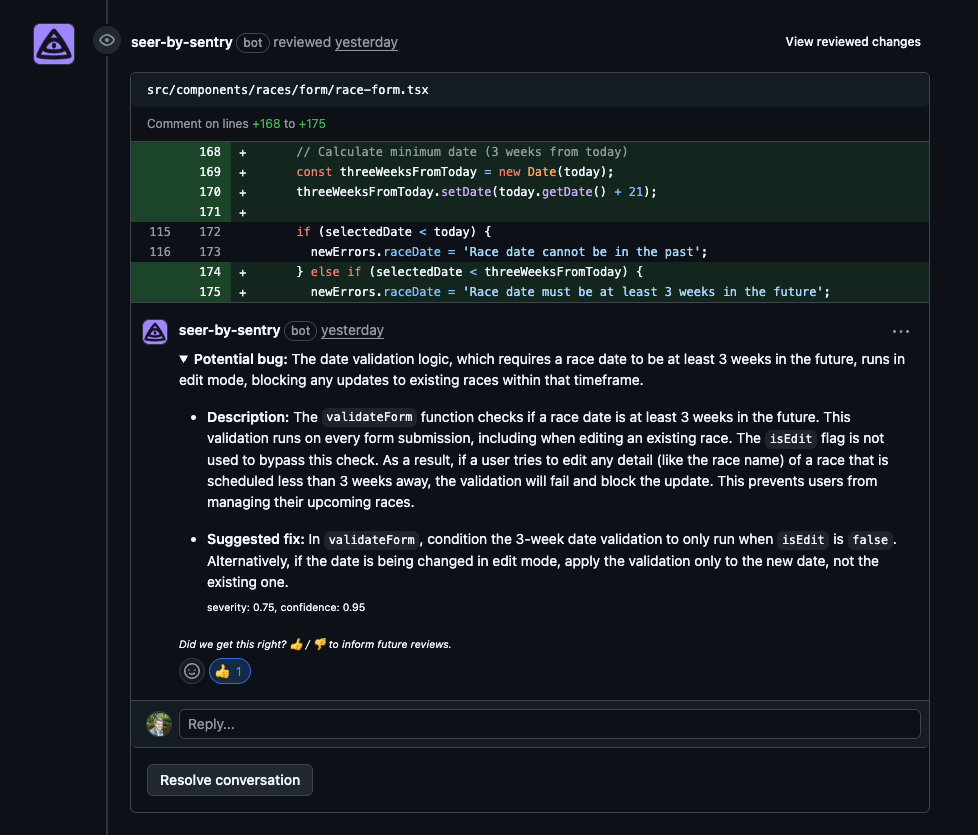Click the race-form.tsx file path header

click(x=289, y=89)
